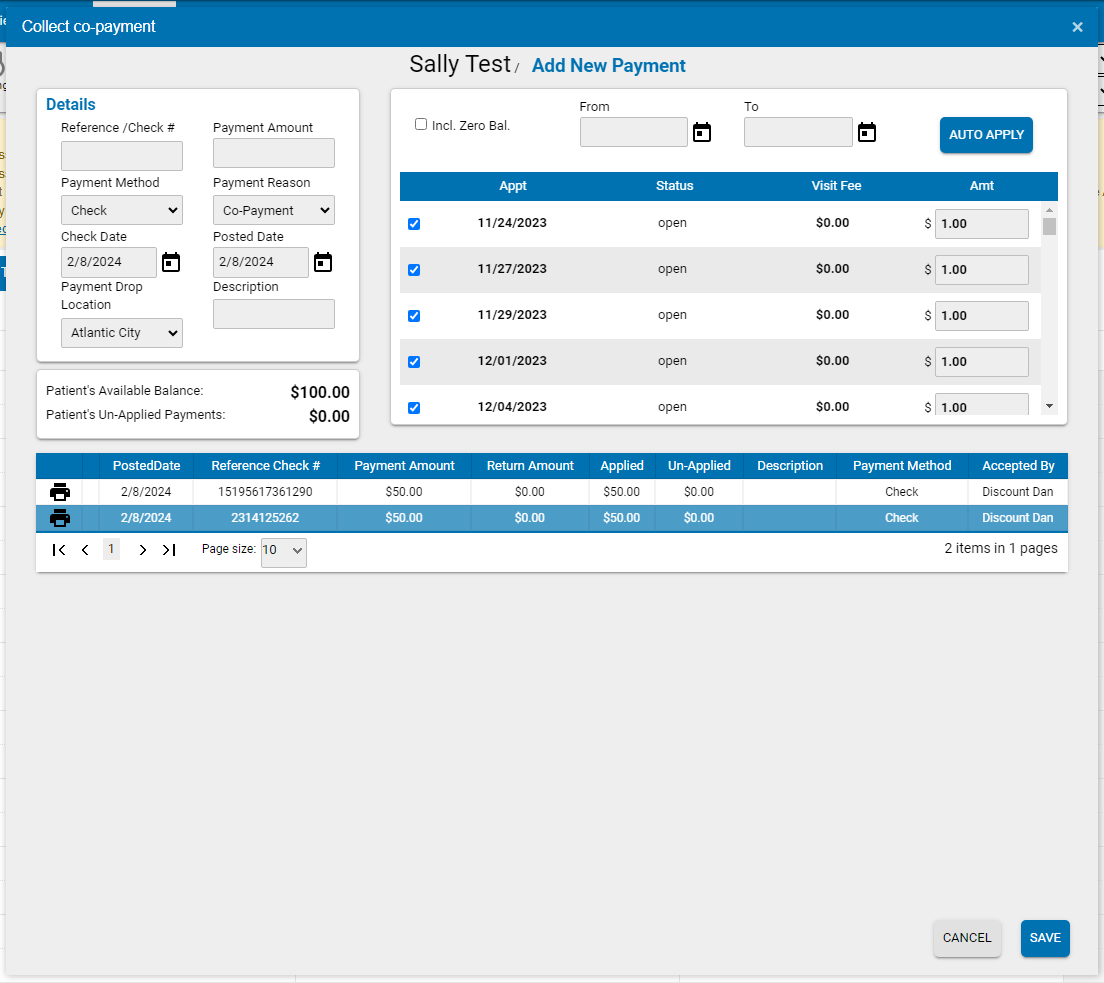1104x983 pixels.
Task: Print receipt for check 15195617361290
Action: pos(60,491)
